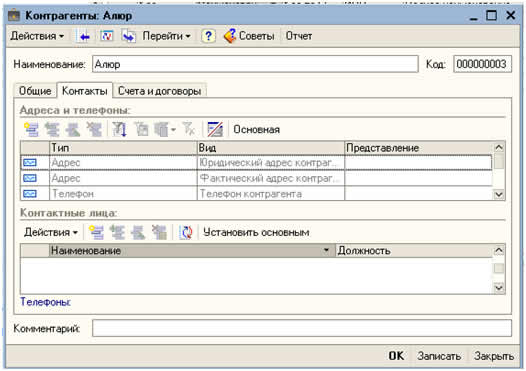Click edit contact person icon
Image resolution: width=526 pixels, height=371 pixels.
tap(138, 232)
